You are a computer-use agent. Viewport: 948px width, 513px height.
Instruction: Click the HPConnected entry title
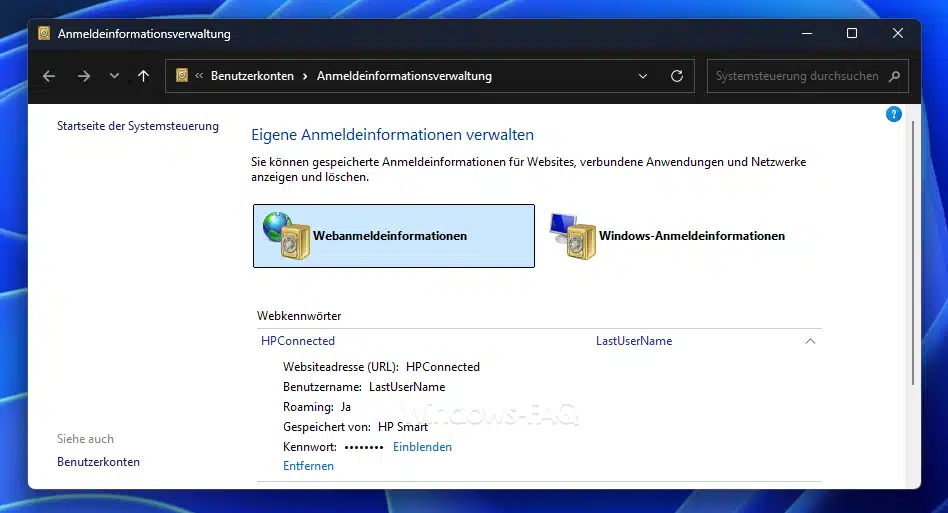tap(298, 341)
